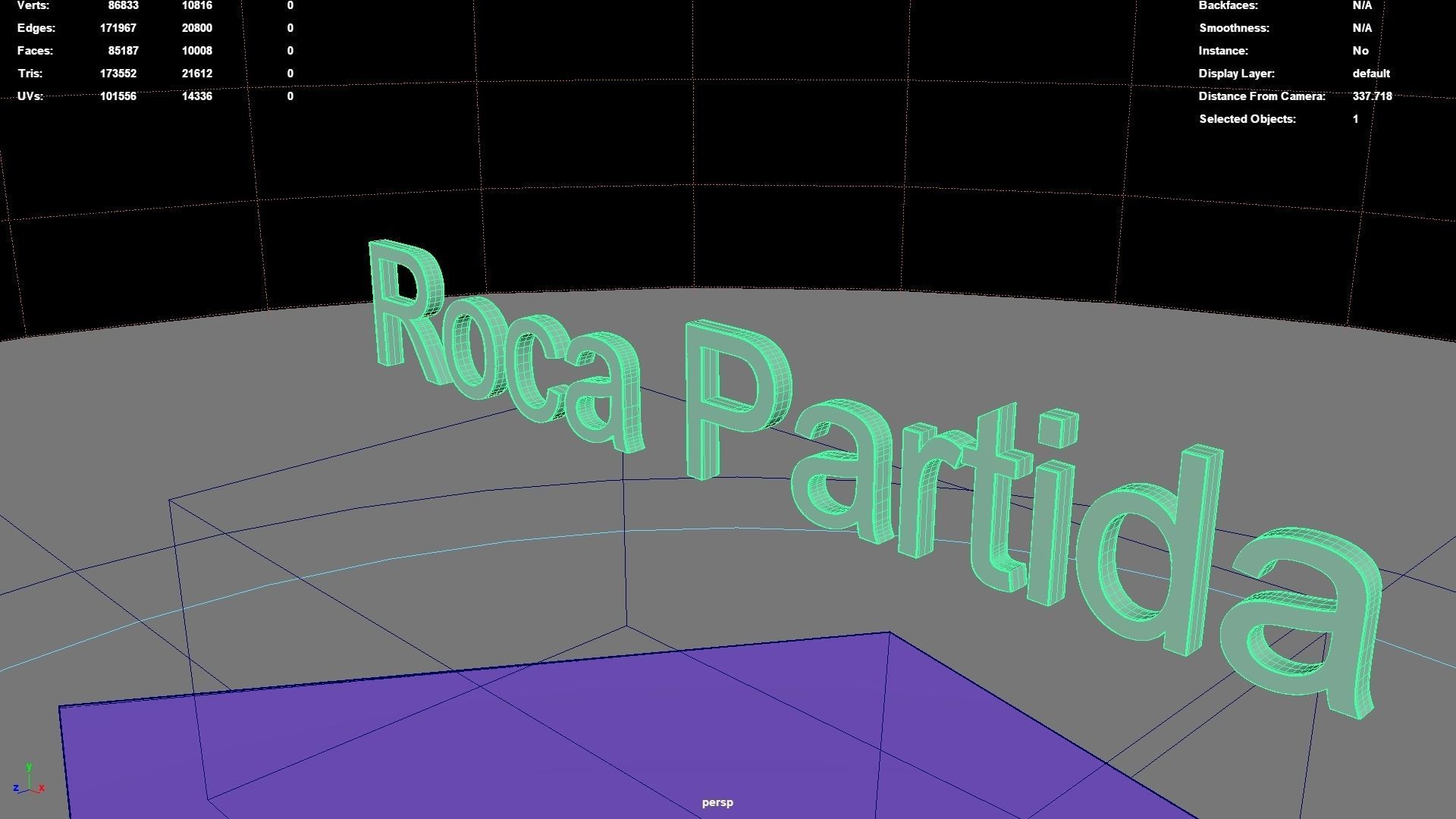Click the Selected Objects HUD label
The image size is (1456, 819).
[1247, 119]
